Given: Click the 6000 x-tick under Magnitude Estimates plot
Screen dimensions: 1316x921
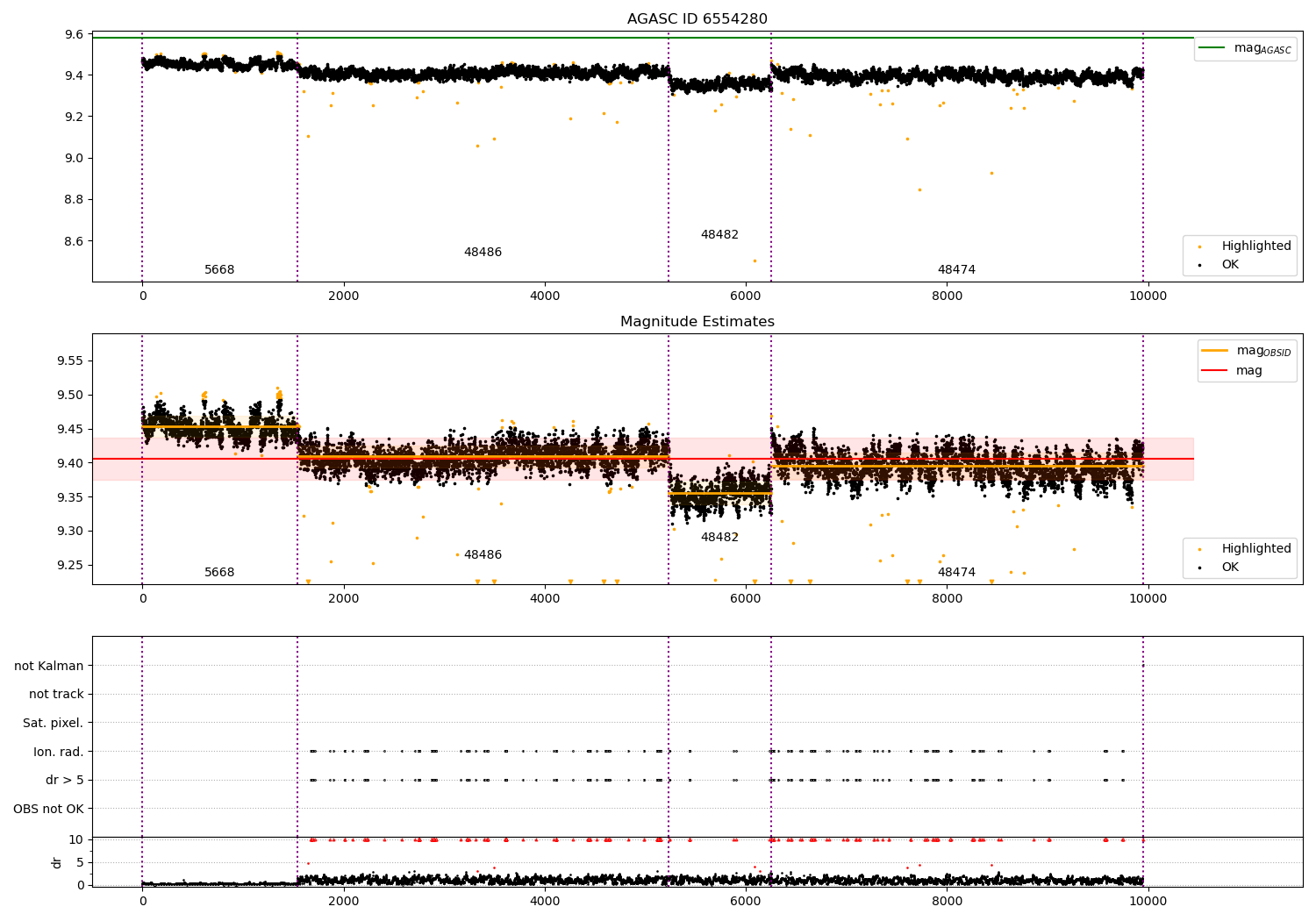Looking at the screenshot, I should pyautogui.click(x=746, y=599).
